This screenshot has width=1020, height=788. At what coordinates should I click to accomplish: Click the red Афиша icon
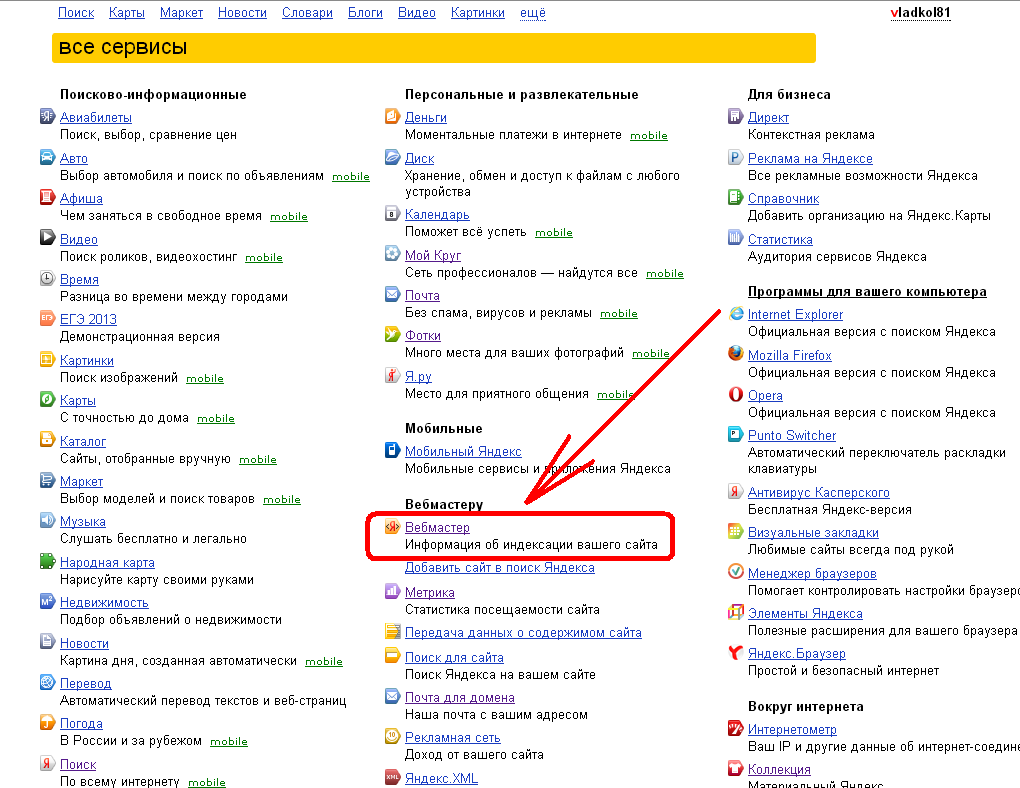(x=47, y=197)
